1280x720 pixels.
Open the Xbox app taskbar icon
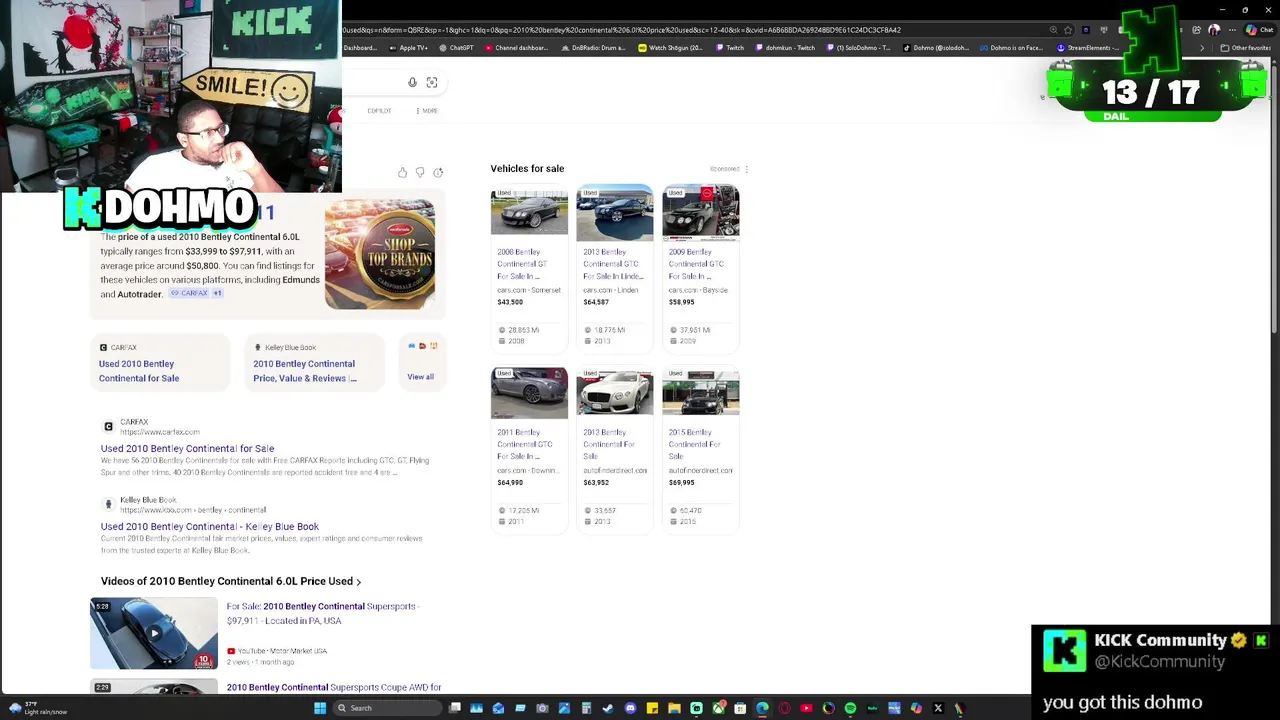(x=719, y=708)
